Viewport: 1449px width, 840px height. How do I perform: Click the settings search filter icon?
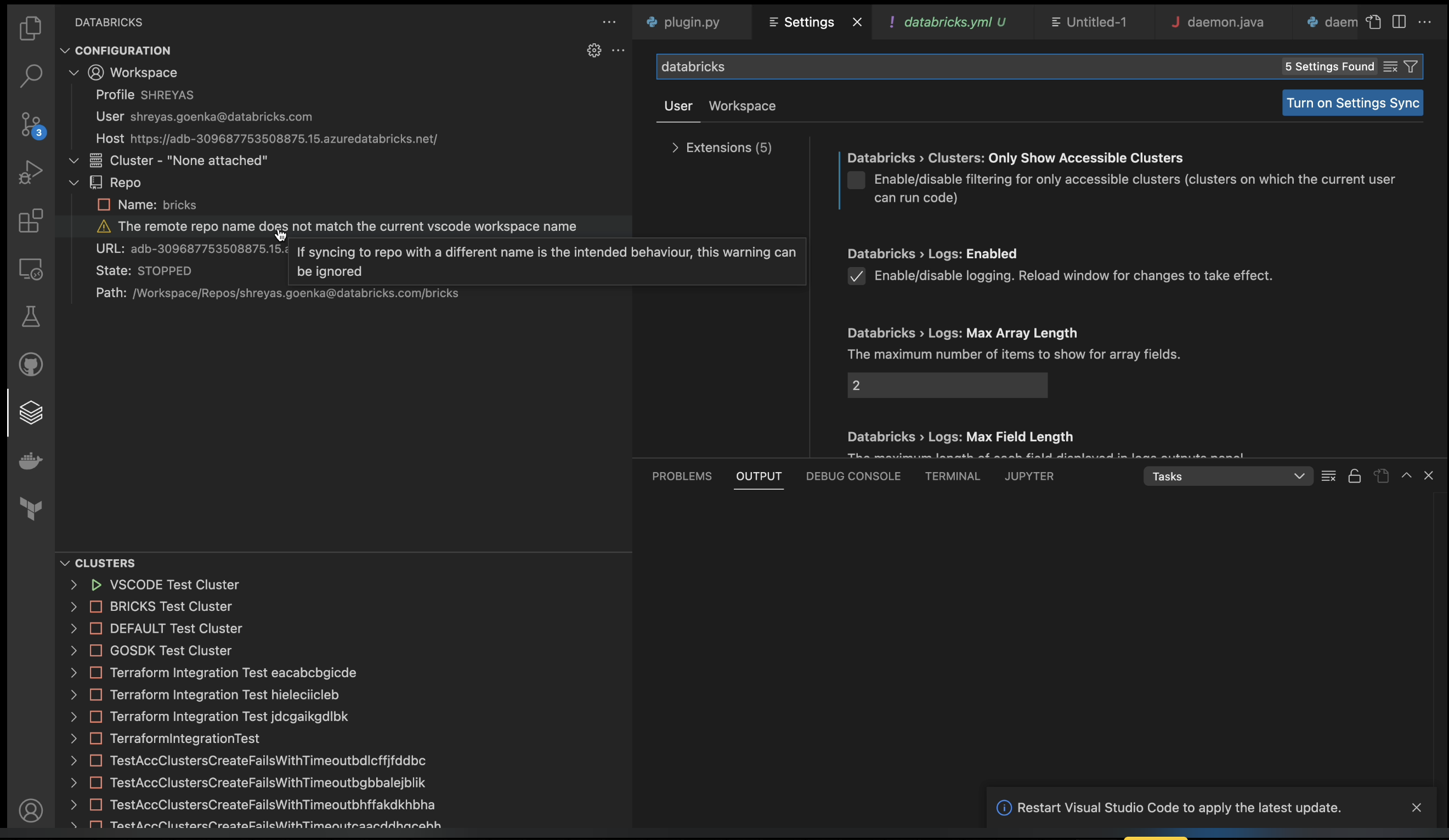coord(1411,67)
